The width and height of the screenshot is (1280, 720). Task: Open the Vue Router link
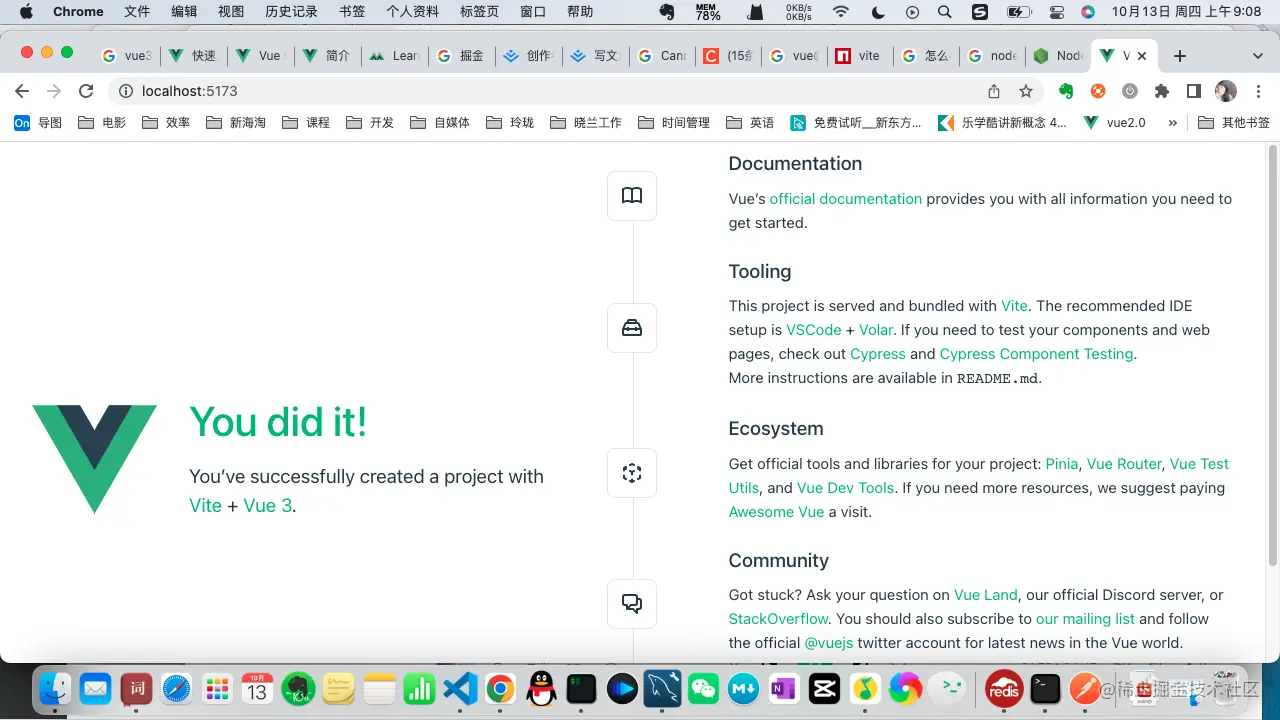pyautogui.click(x=1124, y=464)
